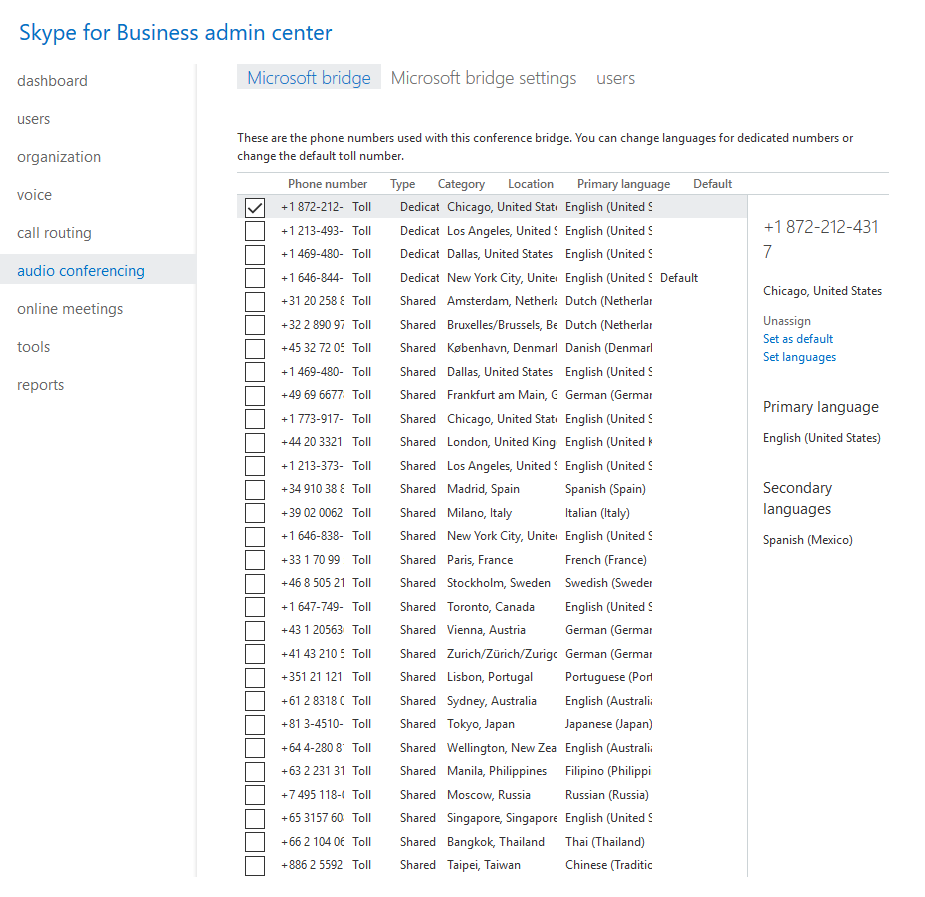Tick the Manila, Philippines checkbox
Screen dimensions: 925x897
pos(255,771)
